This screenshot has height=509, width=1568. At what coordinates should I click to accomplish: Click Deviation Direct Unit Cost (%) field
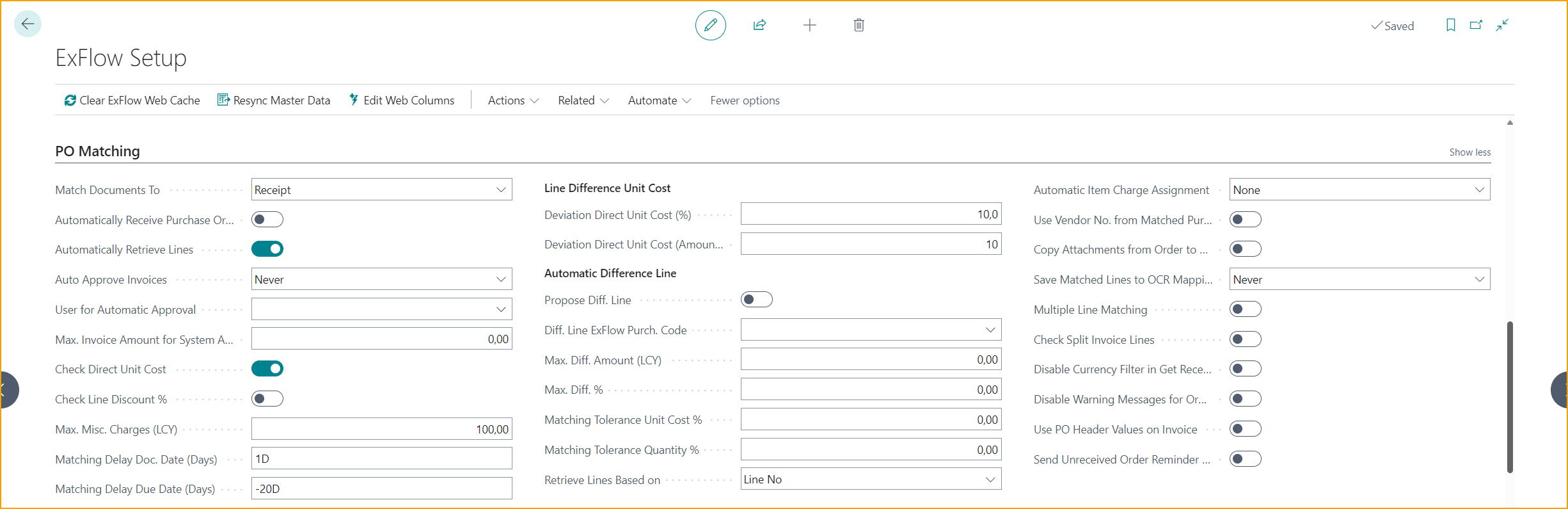pyautogui.click(x=871, y=214)
